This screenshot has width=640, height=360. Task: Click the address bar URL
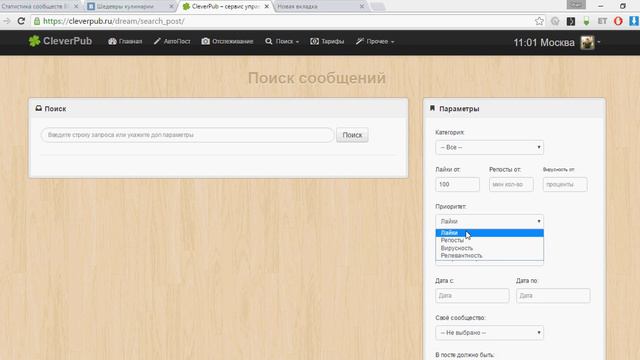(x=114, y=21)
